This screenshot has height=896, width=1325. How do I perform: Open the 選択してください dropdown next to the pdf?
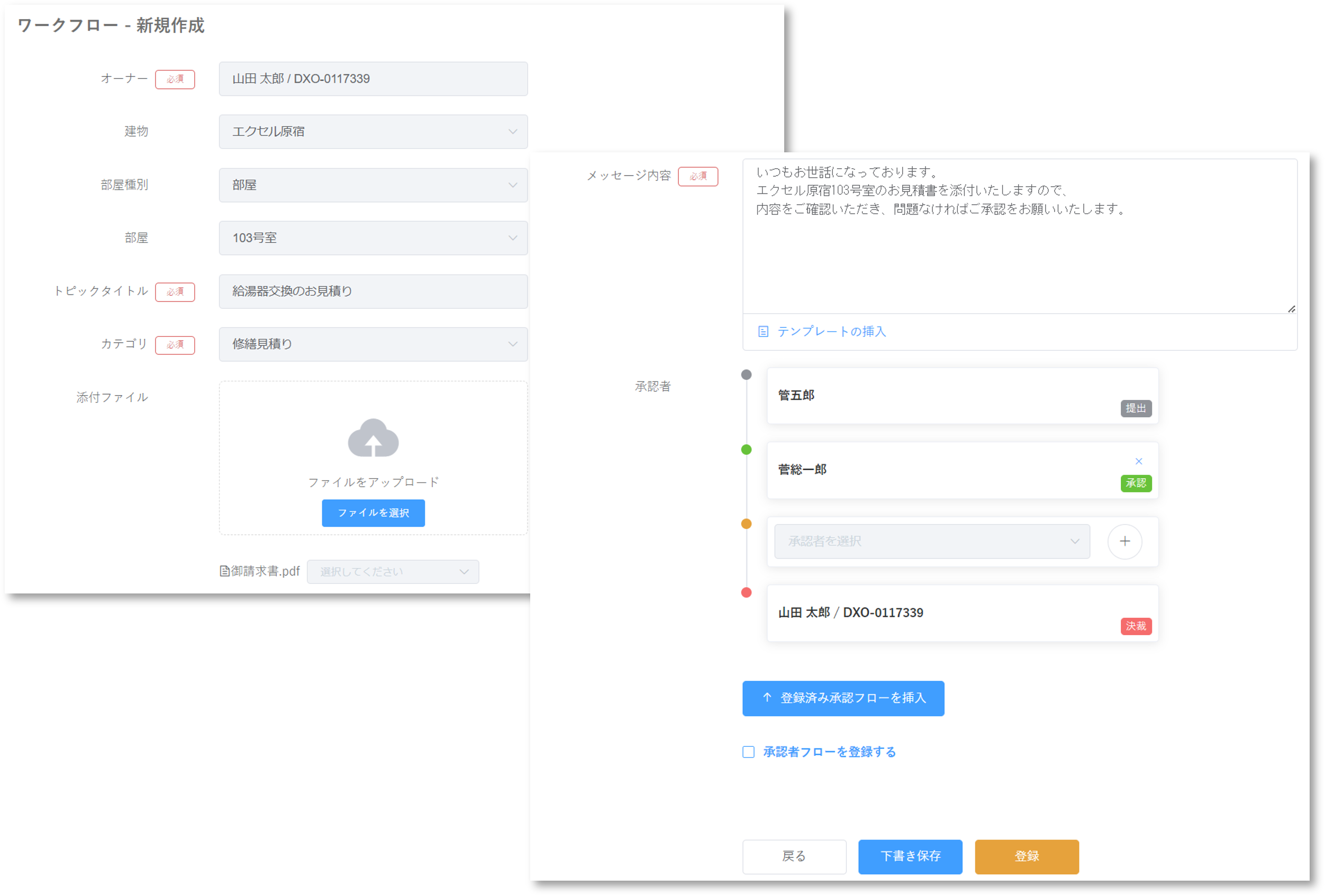pyautogui.click(x=392, y=572)
